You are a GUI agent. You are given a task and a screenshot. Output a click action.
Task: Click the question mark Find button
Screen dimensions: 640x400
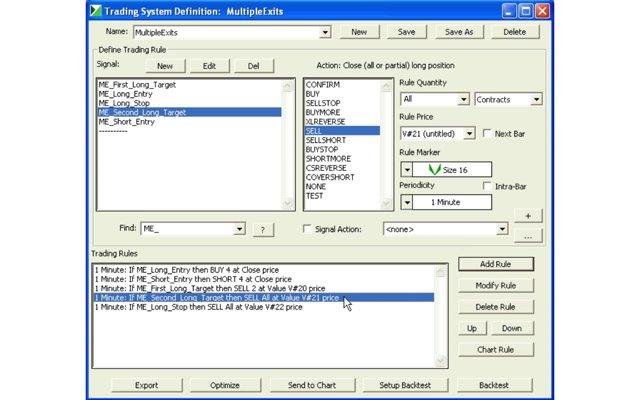263,230
